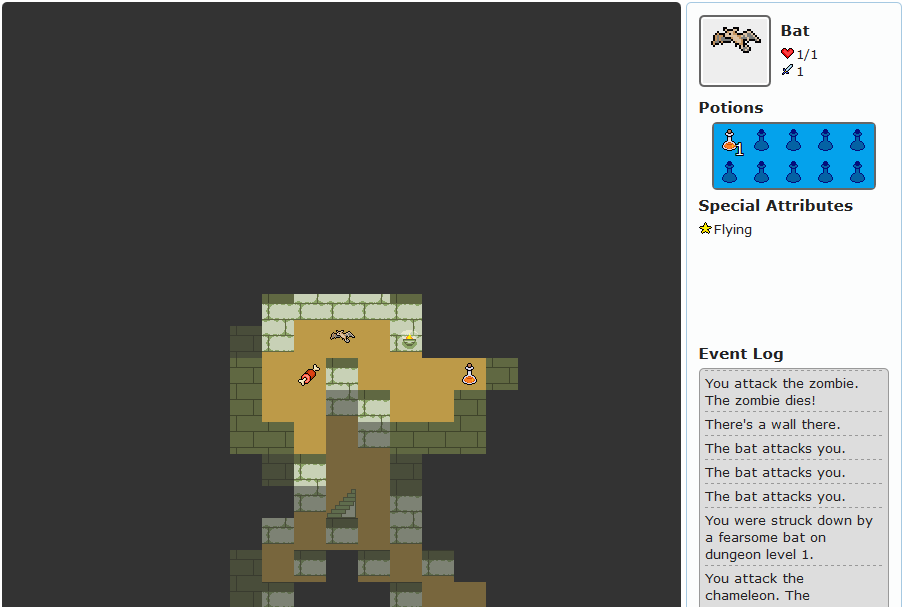Viewport: 906px width, 607px height.
Task: Click the orange potion on the dungeon floor
Action: (469, 375)
